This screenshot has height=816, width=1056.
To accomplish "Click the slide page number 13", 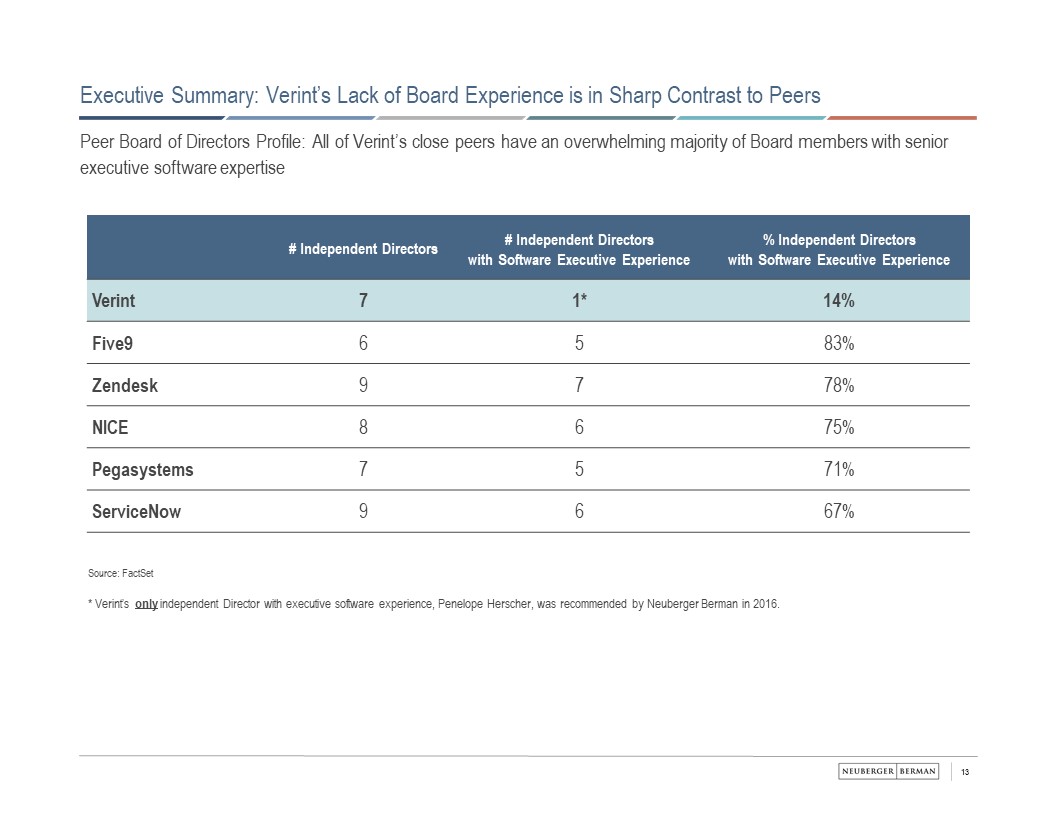I will (x=967, y=771).
